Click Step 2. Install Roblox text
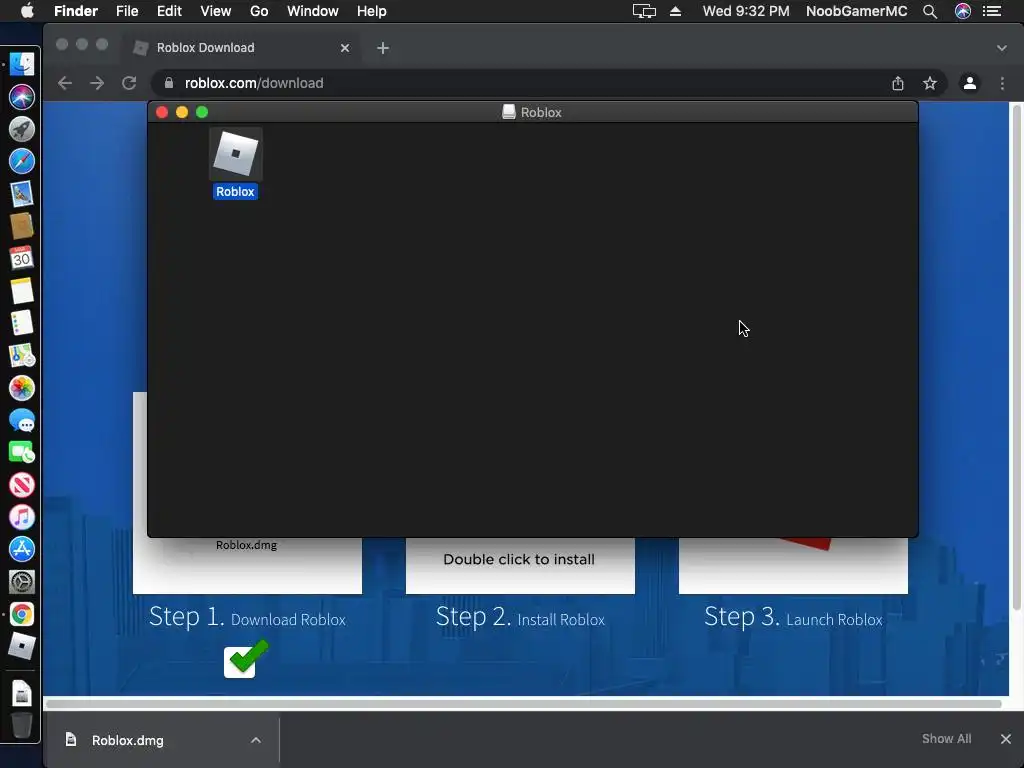The width and height of the screenshot is (1024, 768). [x=520, y=616]
